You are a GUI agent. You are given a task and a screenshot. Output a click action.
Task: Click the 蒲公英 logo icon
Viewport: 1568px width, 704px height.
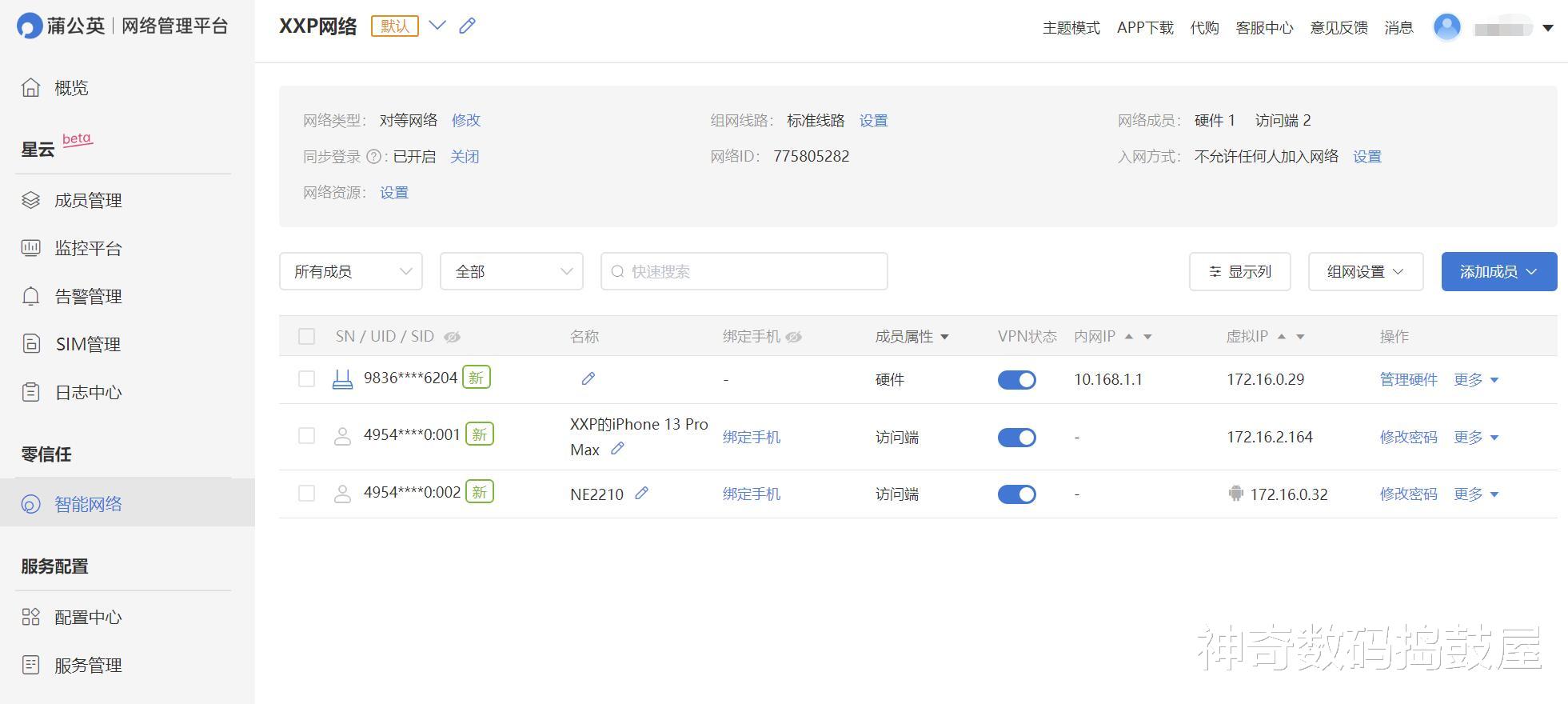(x=30, y=26)
